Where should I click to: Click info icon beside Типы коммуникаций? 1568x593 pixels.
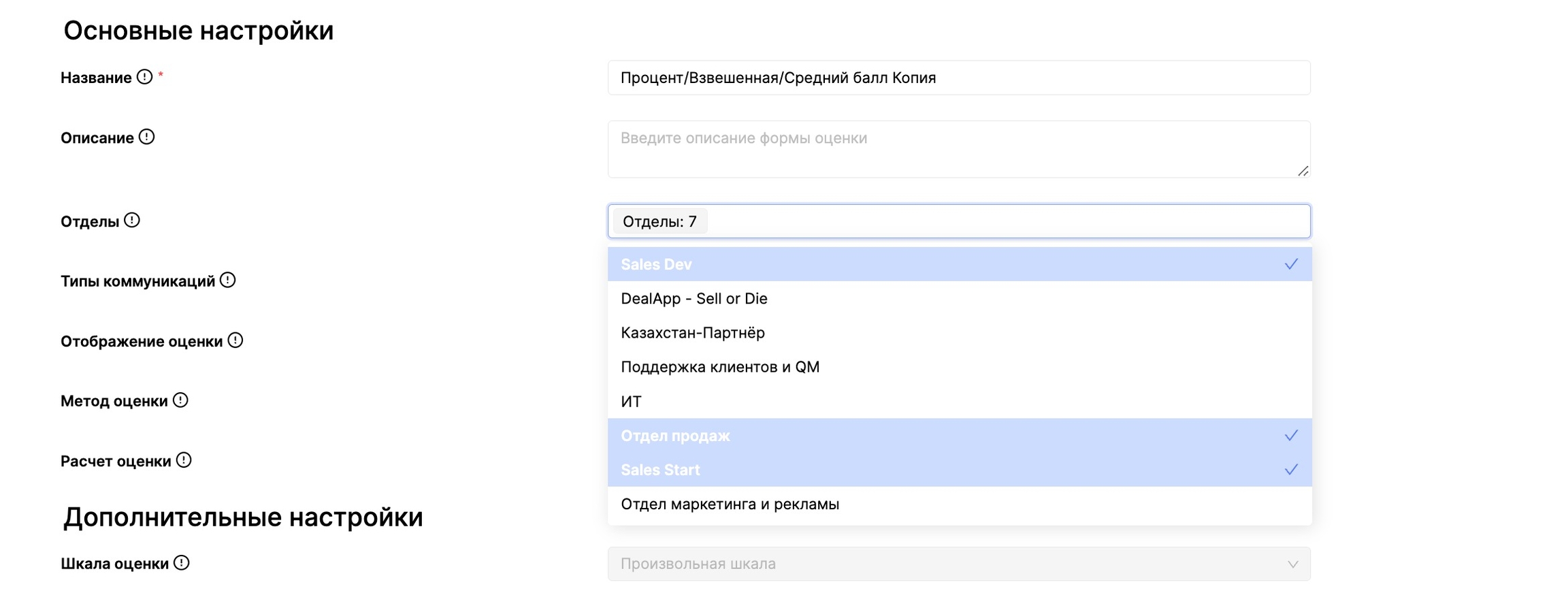(228, 281)
